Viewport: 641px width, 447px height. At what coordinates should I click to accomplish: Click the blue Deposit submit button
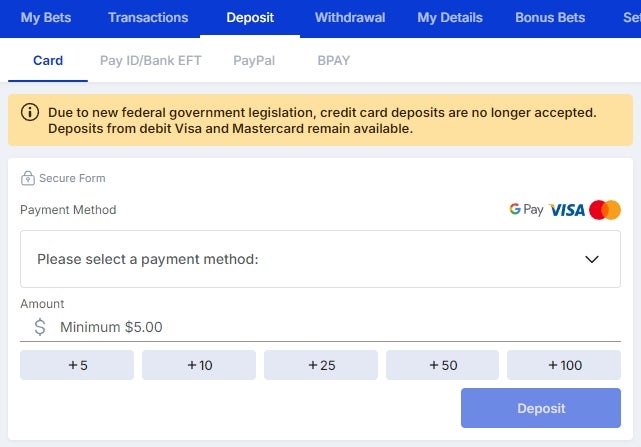pyautogui.click(x=541, y=408)
